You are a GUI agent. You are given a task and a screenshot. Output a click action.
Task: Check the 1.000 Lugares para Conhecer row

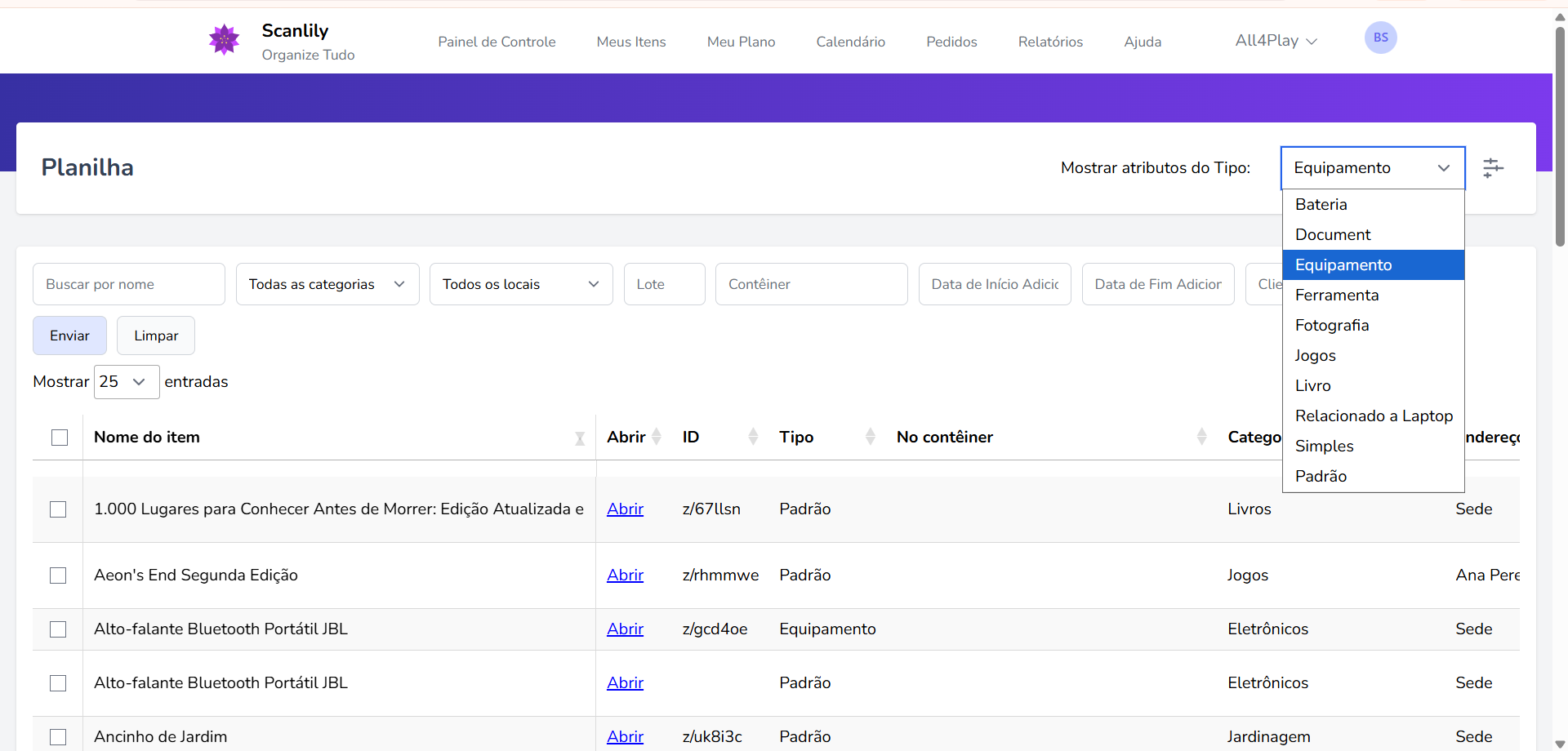[58, 509]
